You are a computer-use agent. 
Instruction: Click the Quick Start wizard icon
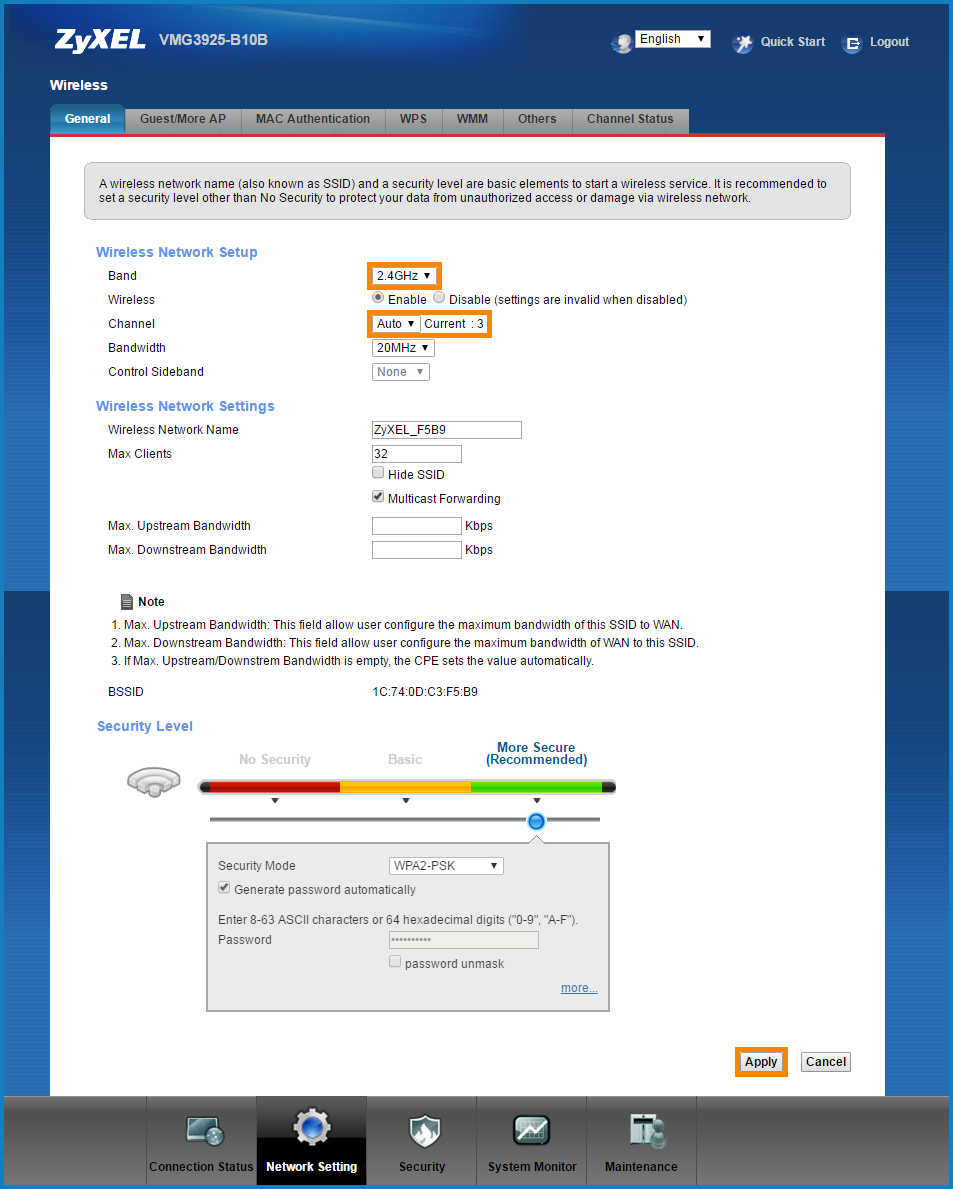coord(743,43)
